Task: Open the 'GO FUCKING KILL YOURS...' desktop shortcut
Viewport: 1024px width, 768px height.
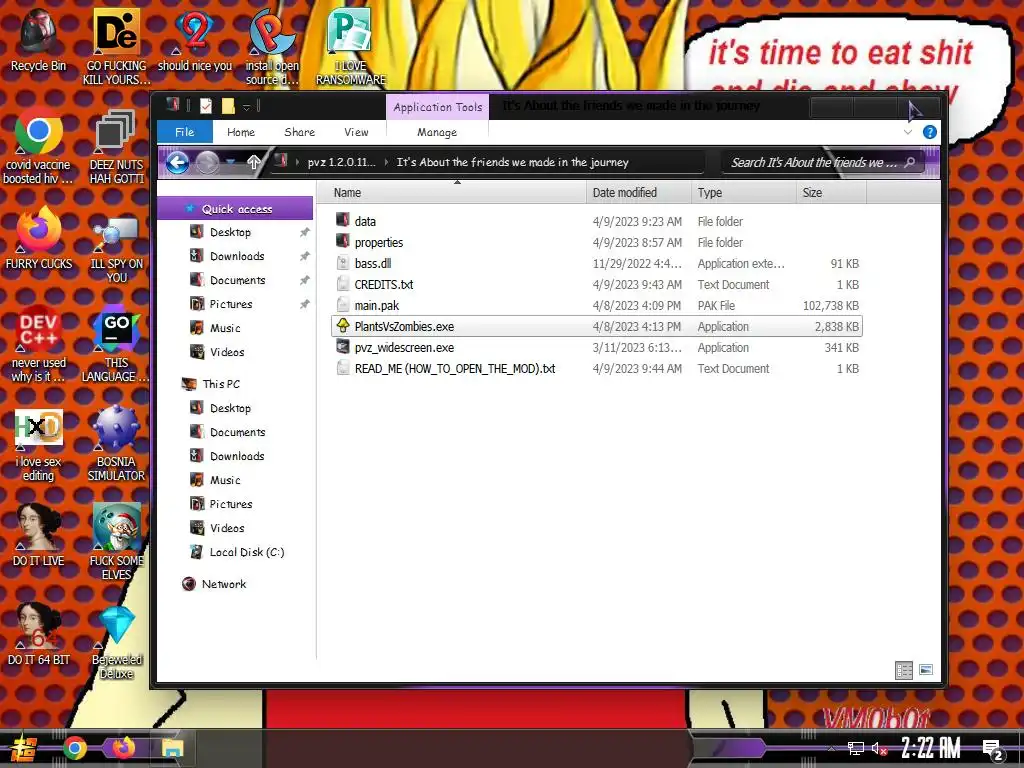Action: point(116,46)
